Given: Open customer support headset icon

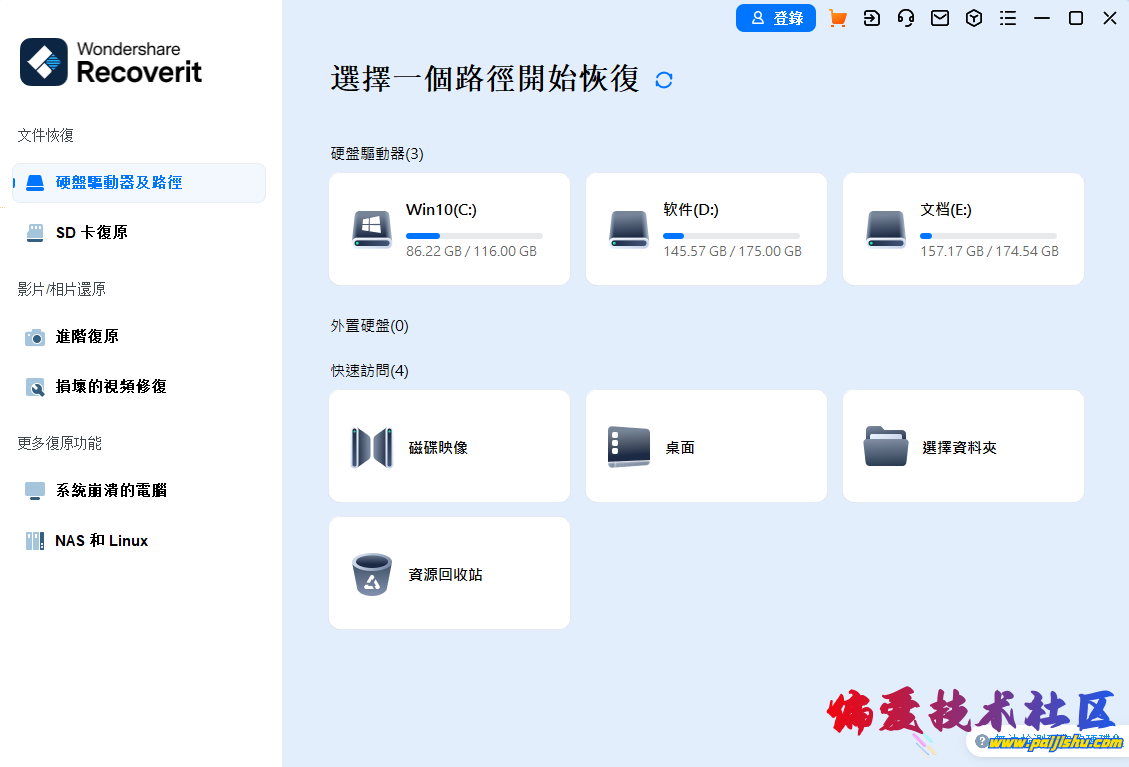Looking at the screenshot, I should coord(906,18).
